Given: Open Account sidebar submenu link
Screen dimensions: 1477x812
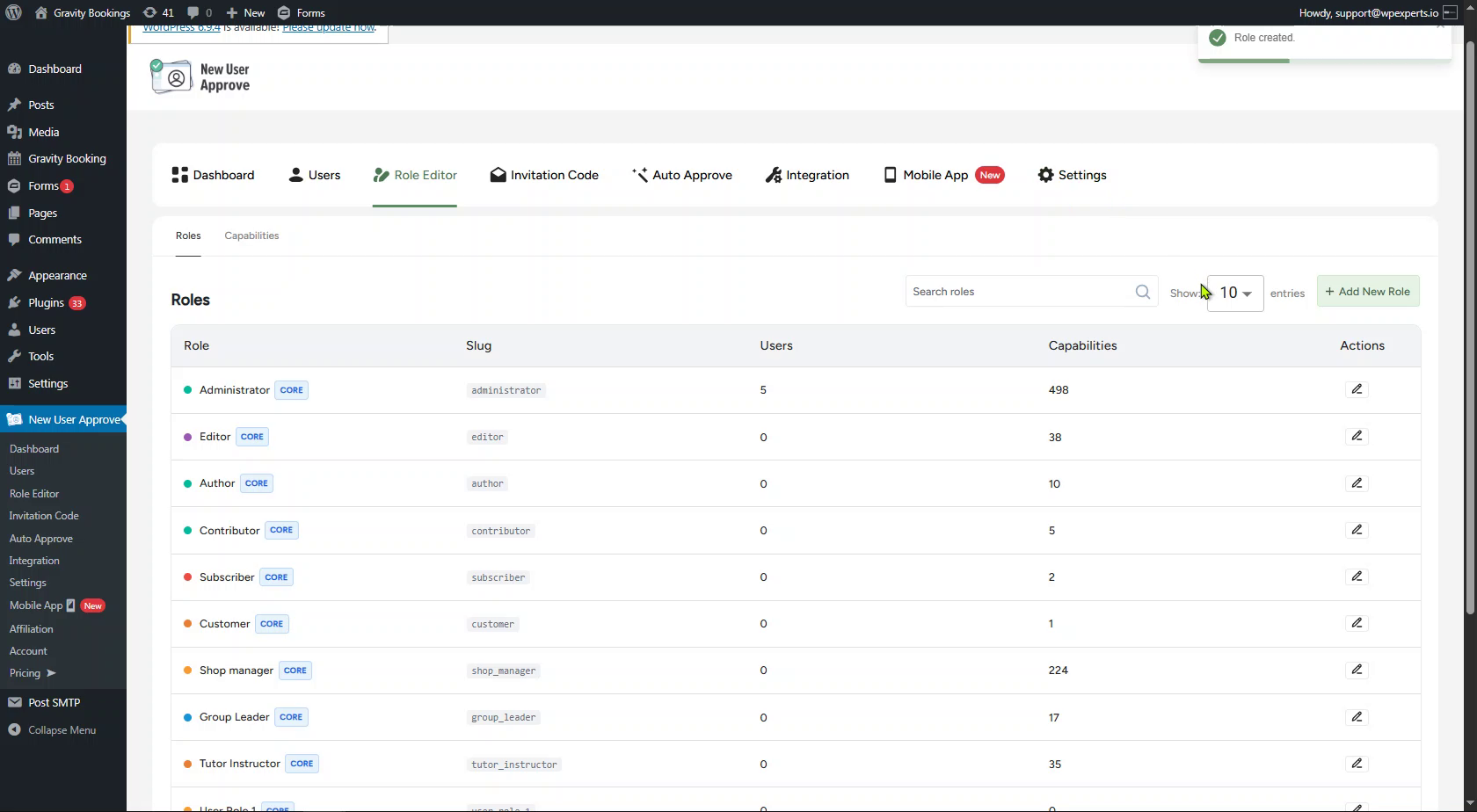Looking at the screenshot, I should pos(28,651).
